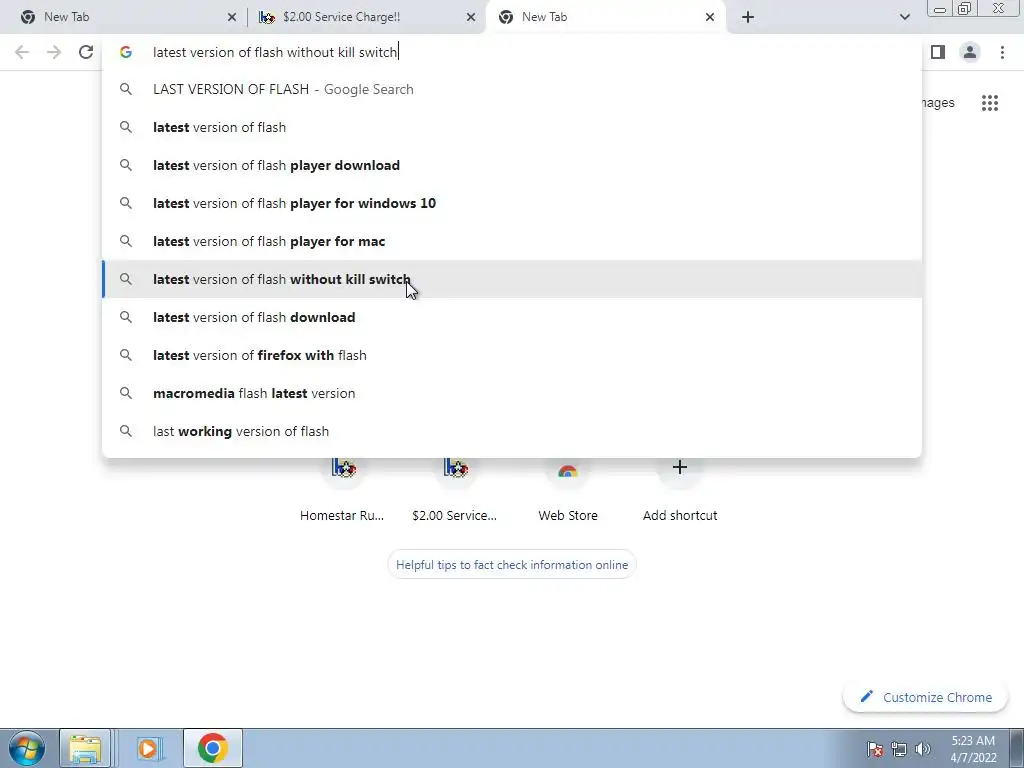Select suggestion 'latest version of firefox with flash'
Viewport: 1024px width, 768px height.
tap(512, 355)
